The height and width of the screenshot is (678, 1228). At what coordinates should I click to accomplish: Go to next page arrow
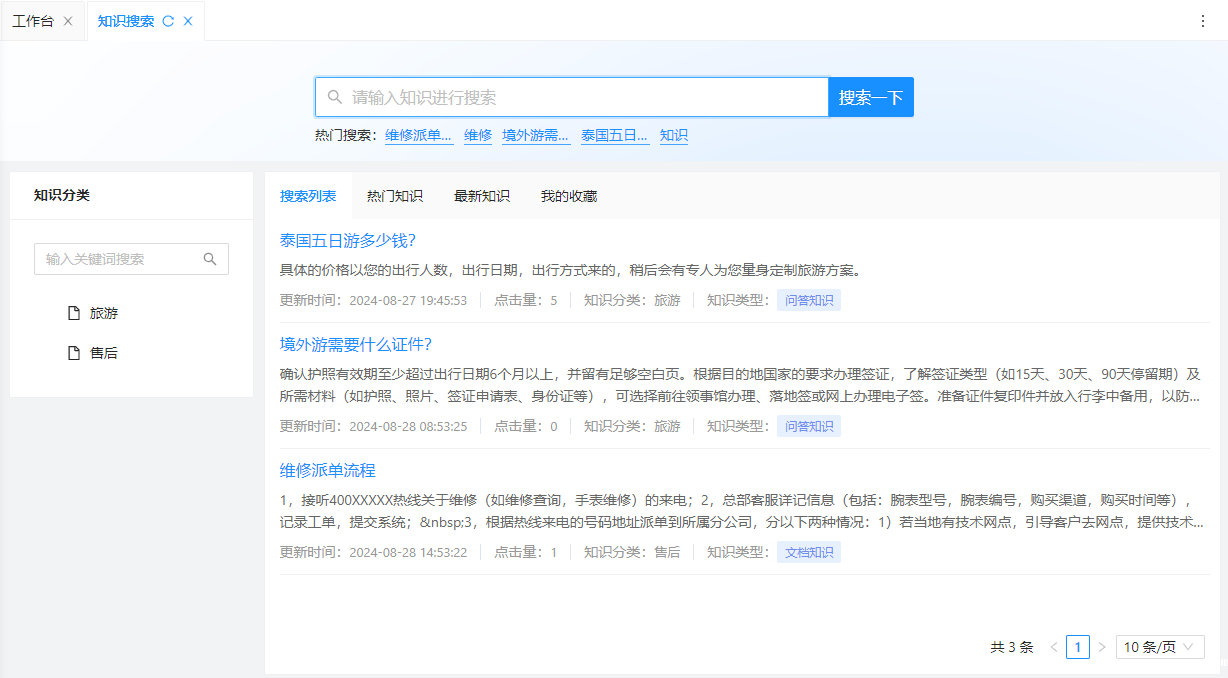(1102, 647)
